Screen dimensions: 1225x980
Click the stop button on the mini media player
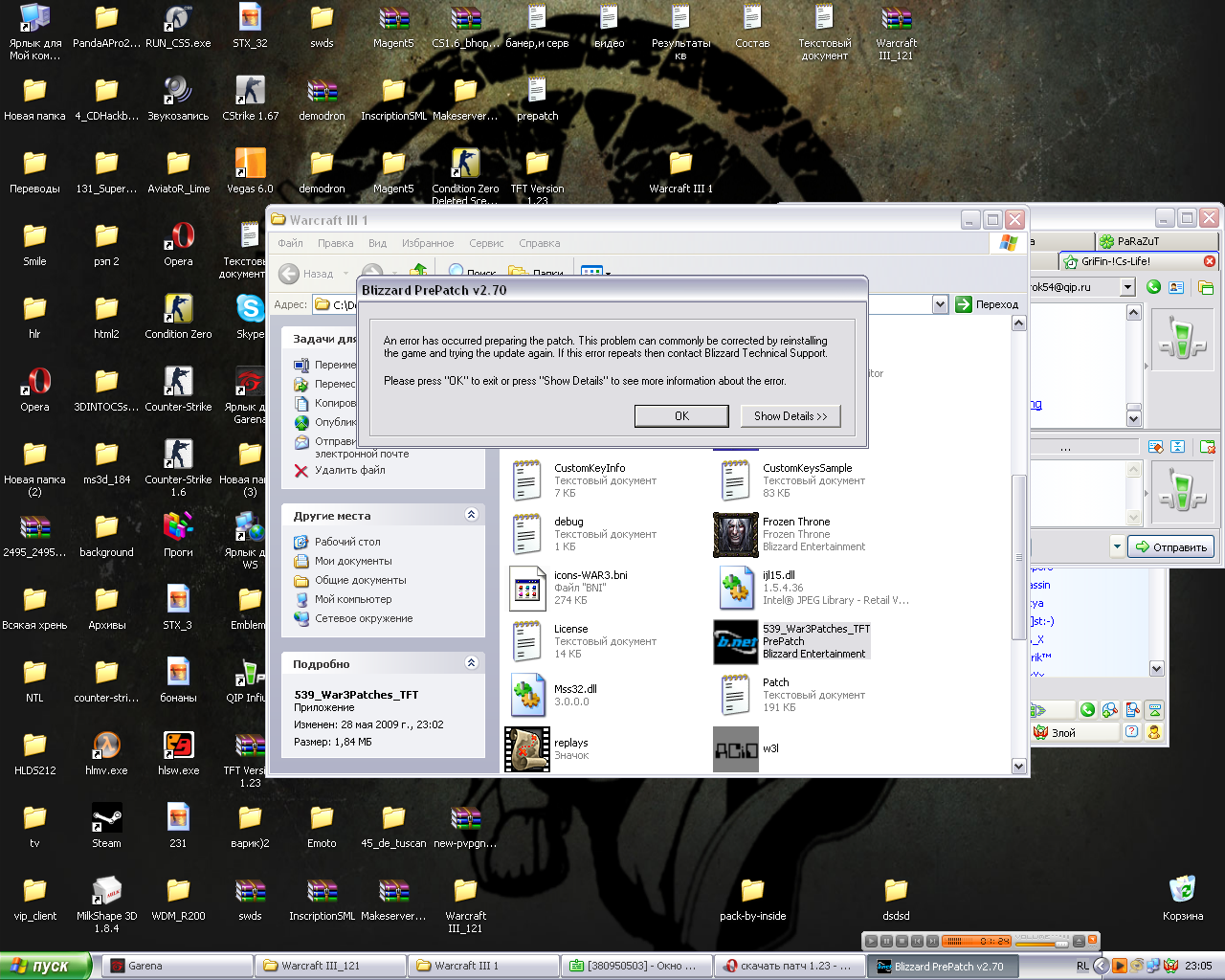pyautogui.click(x=902, y=942)
